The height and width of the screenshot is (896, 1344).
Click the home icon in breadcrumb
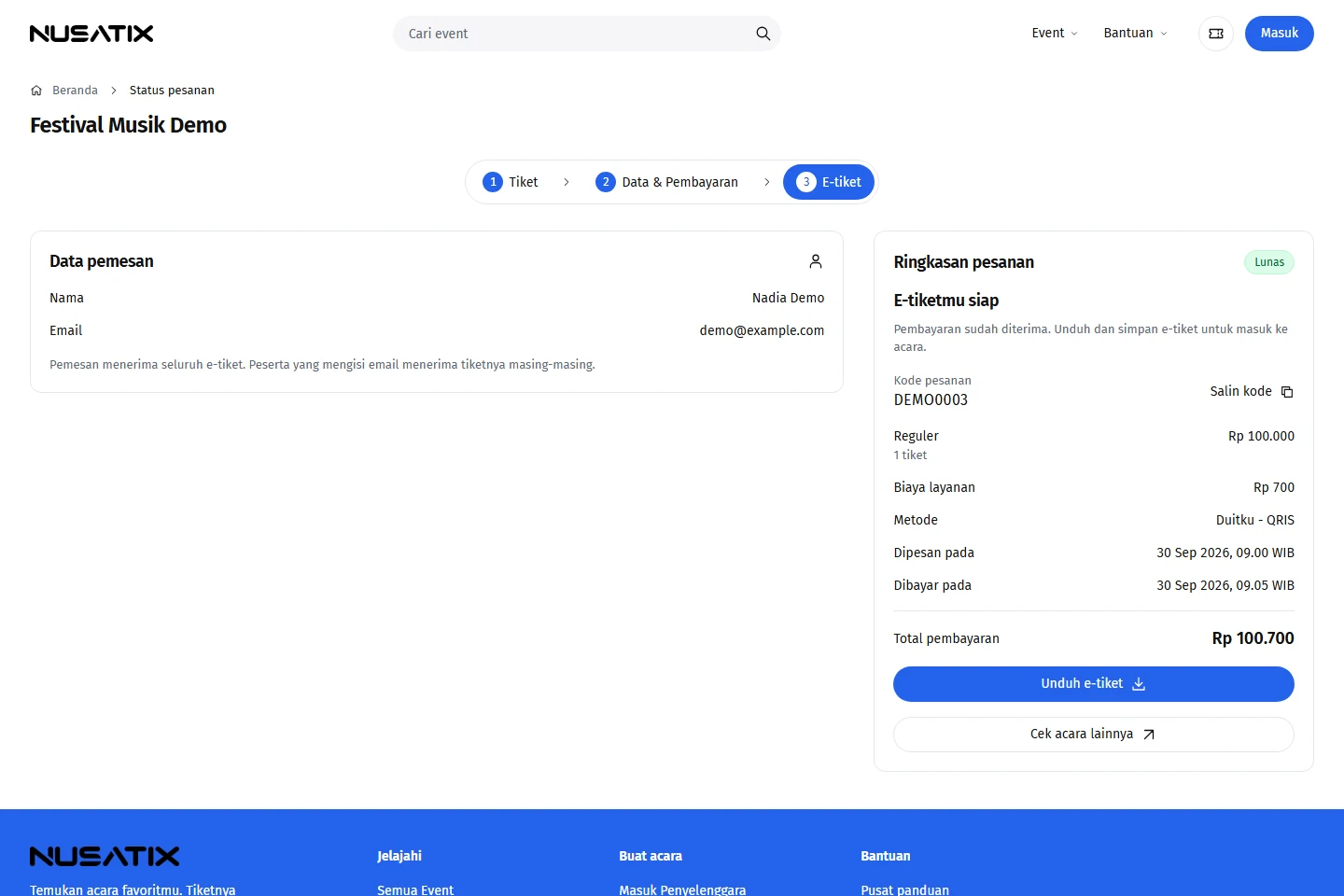click(36, 91)
